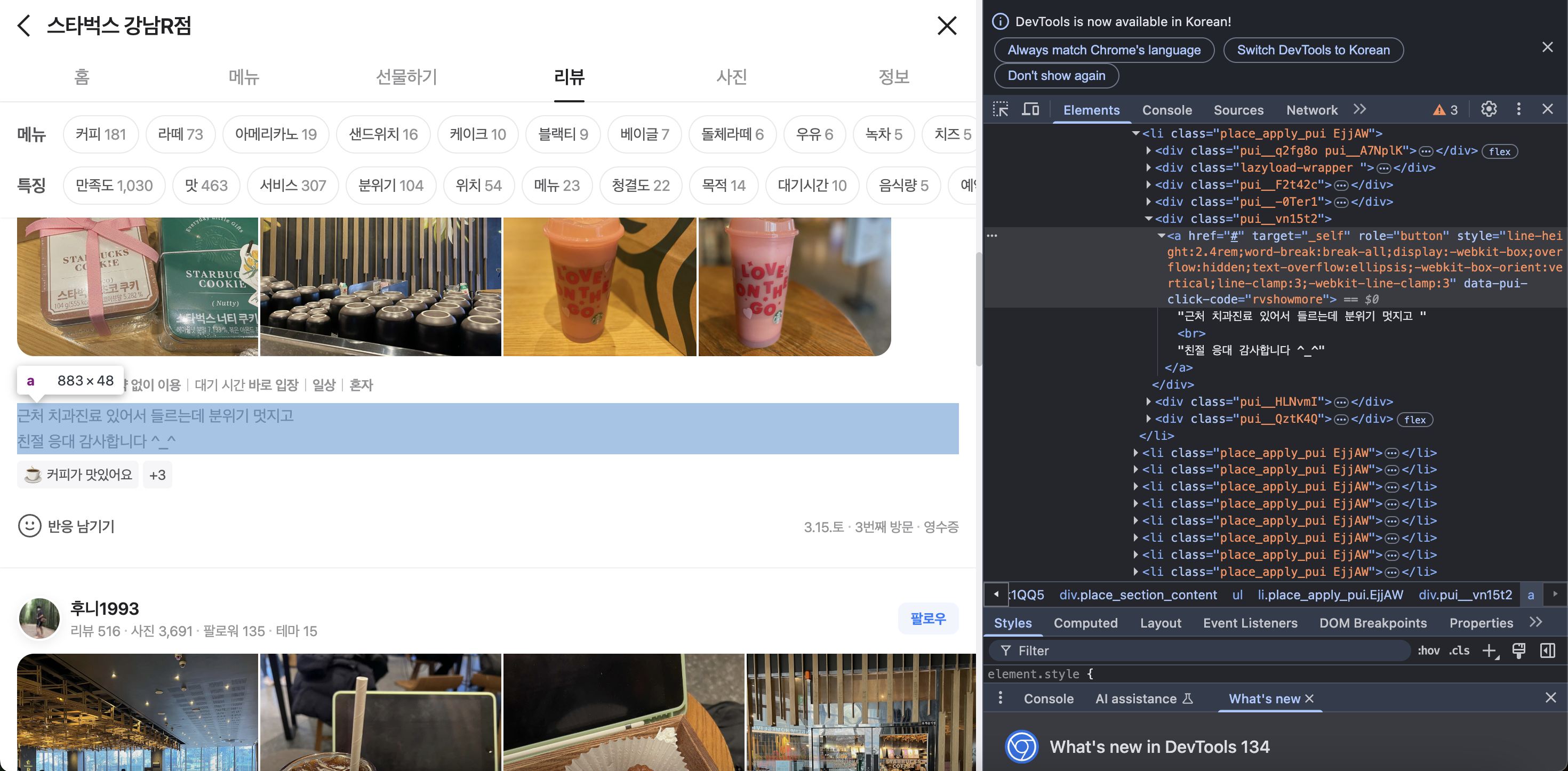The height and width of the screenshot is (771, 1568).
Task: Toggle the .cls class editor
Action: pyautogui.click(x=1459, y=650)
